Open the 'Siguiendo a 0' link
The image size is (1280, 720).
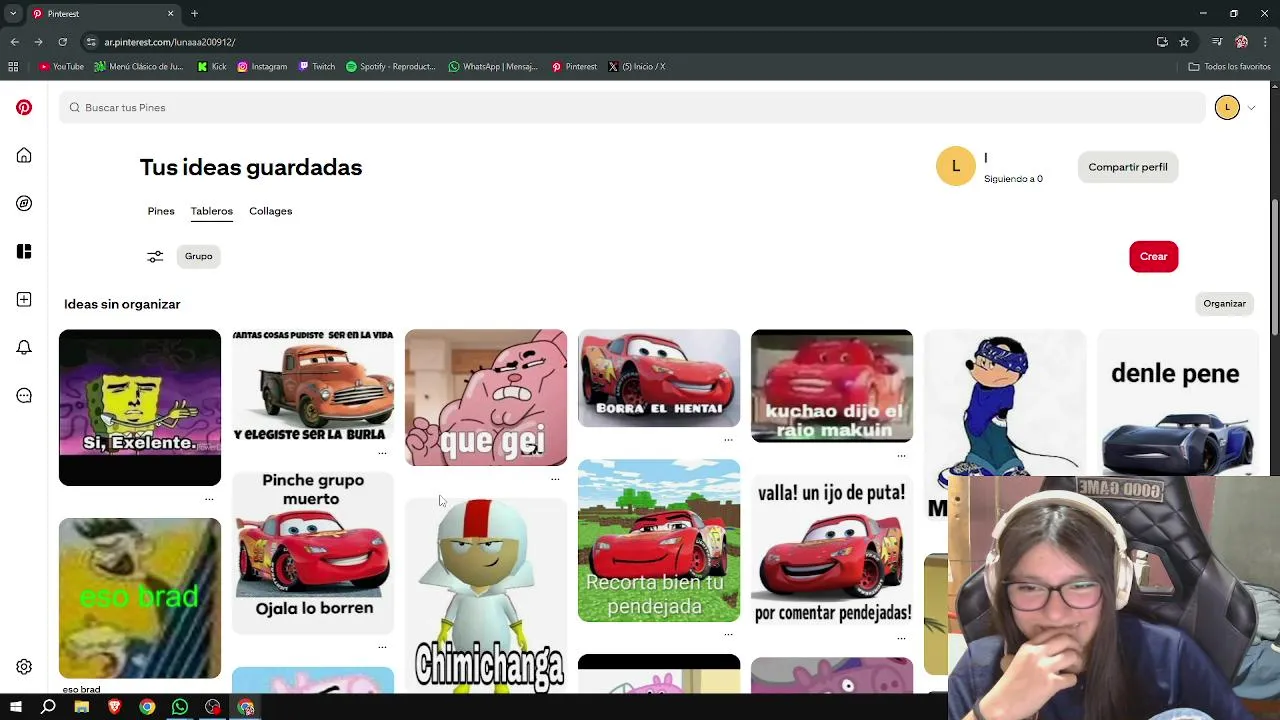pyautogui.click(x=1013, y=179)
